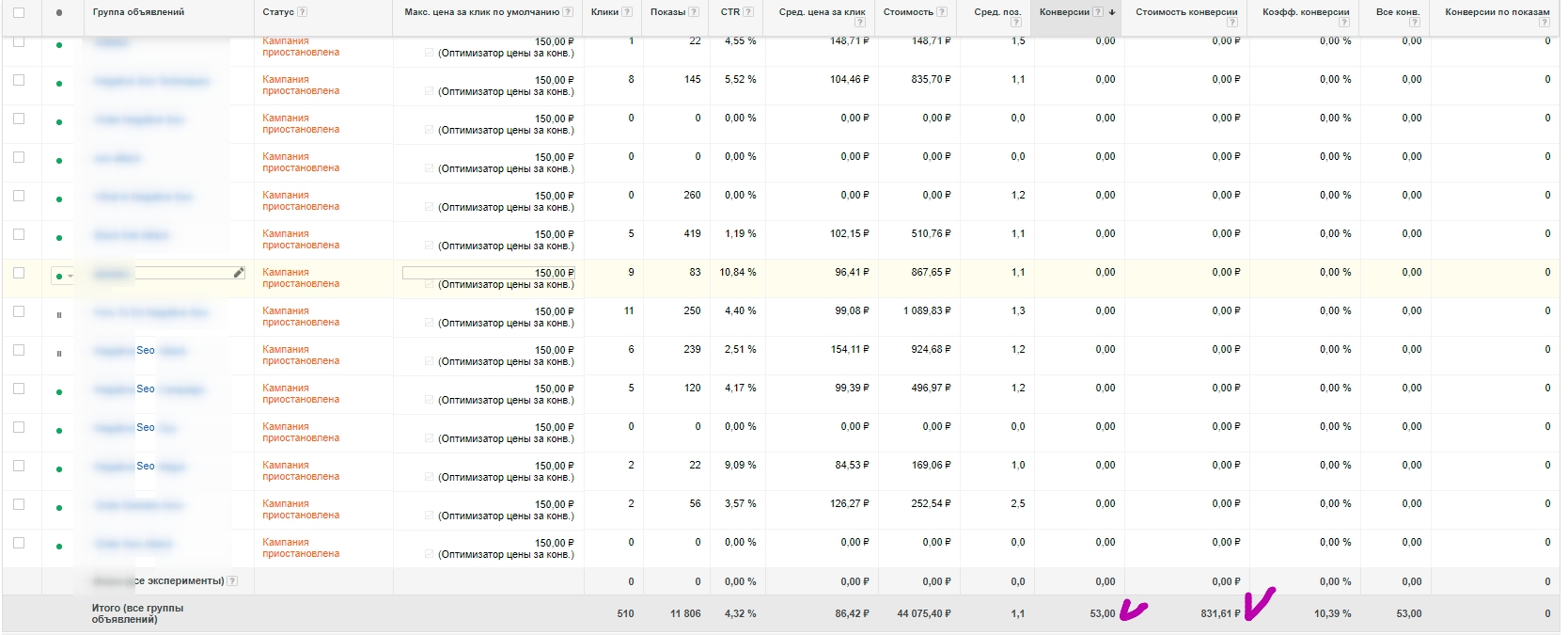Open help icon for Макс. цена за клик

568,12
